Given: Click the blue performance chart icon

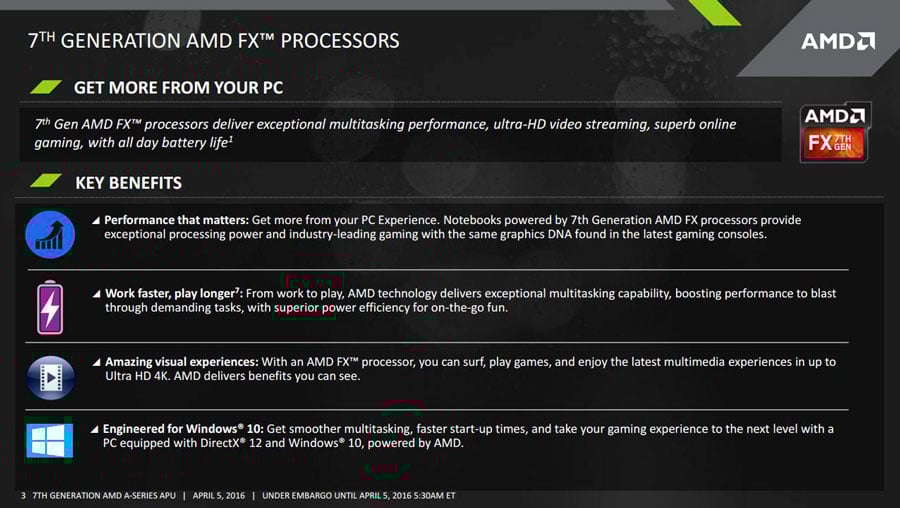Looking at the screenshot, I should pos(50,234).
